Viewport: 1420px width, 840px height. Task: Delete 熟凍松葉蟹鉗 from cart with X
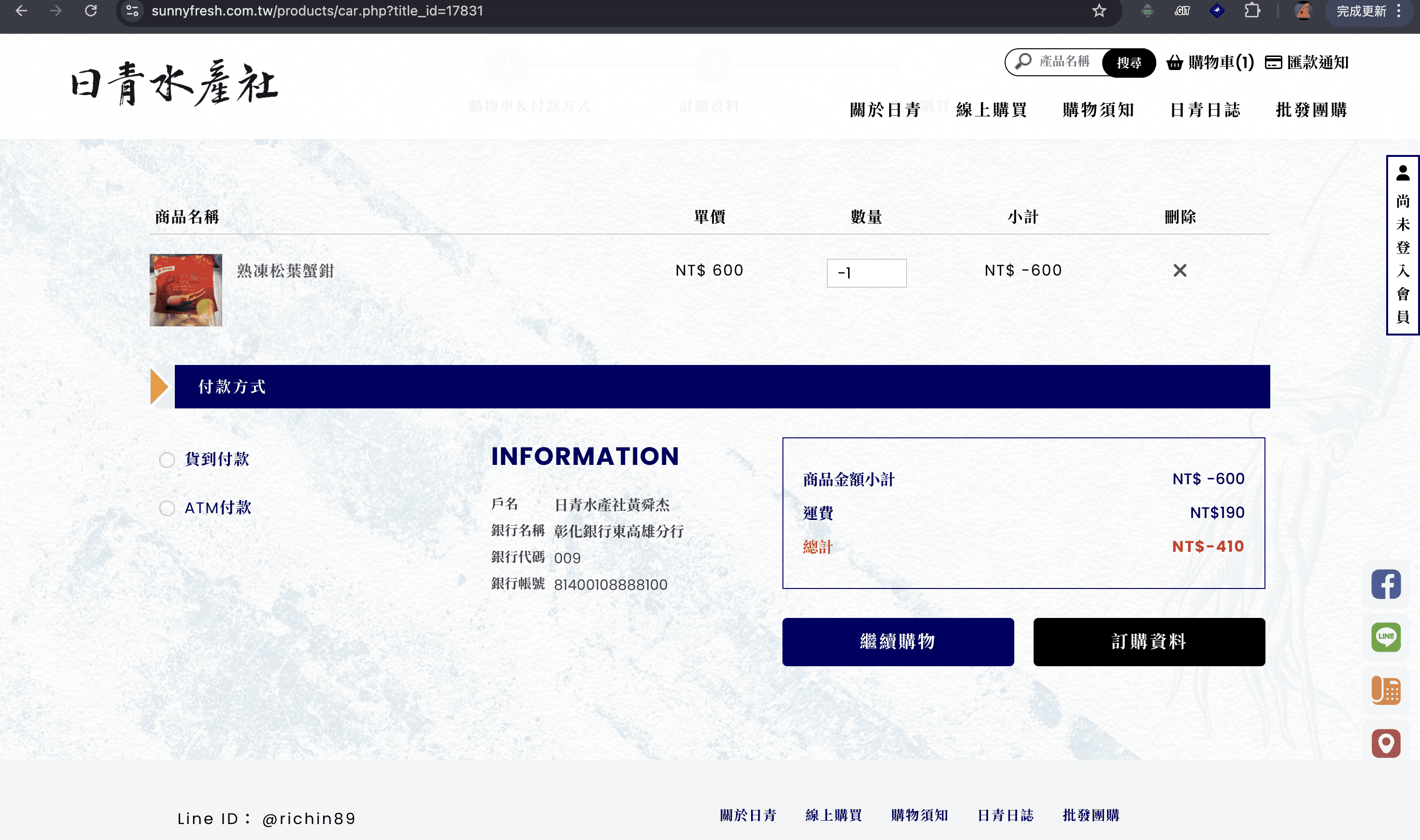tap(1180, 270)
